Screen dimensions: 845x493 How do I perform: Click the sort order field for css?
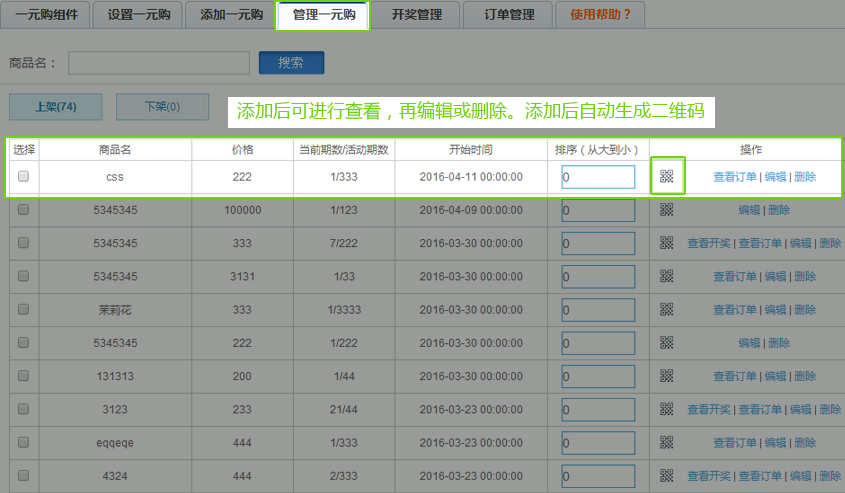pyautogui.click(x=598, y=177)
